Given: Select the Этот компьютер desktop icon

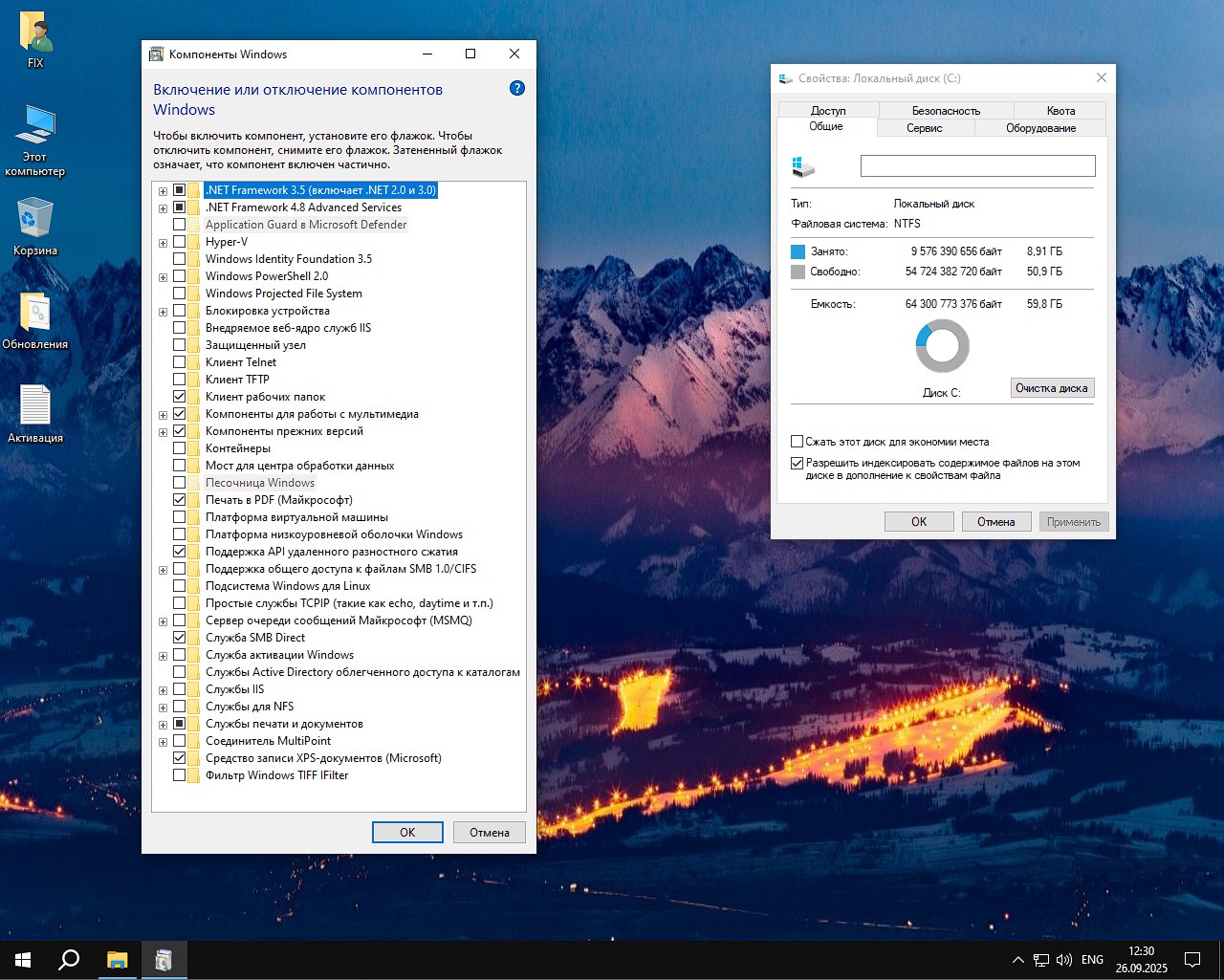Looking at the screenshot, I should tap(35, 142).
